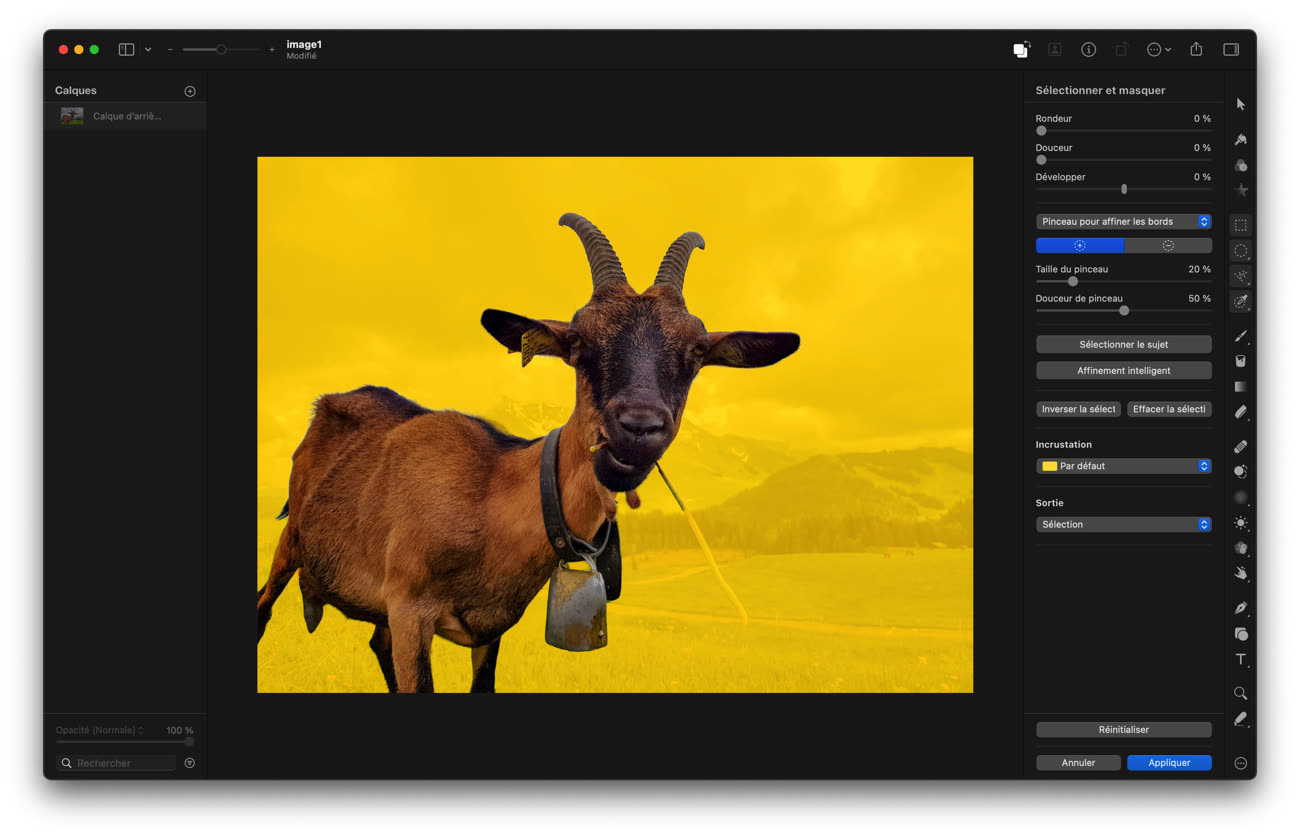Select the Zoom magnifier tool
This screenshot has height=837, width=1300.
click(1240, 693)
